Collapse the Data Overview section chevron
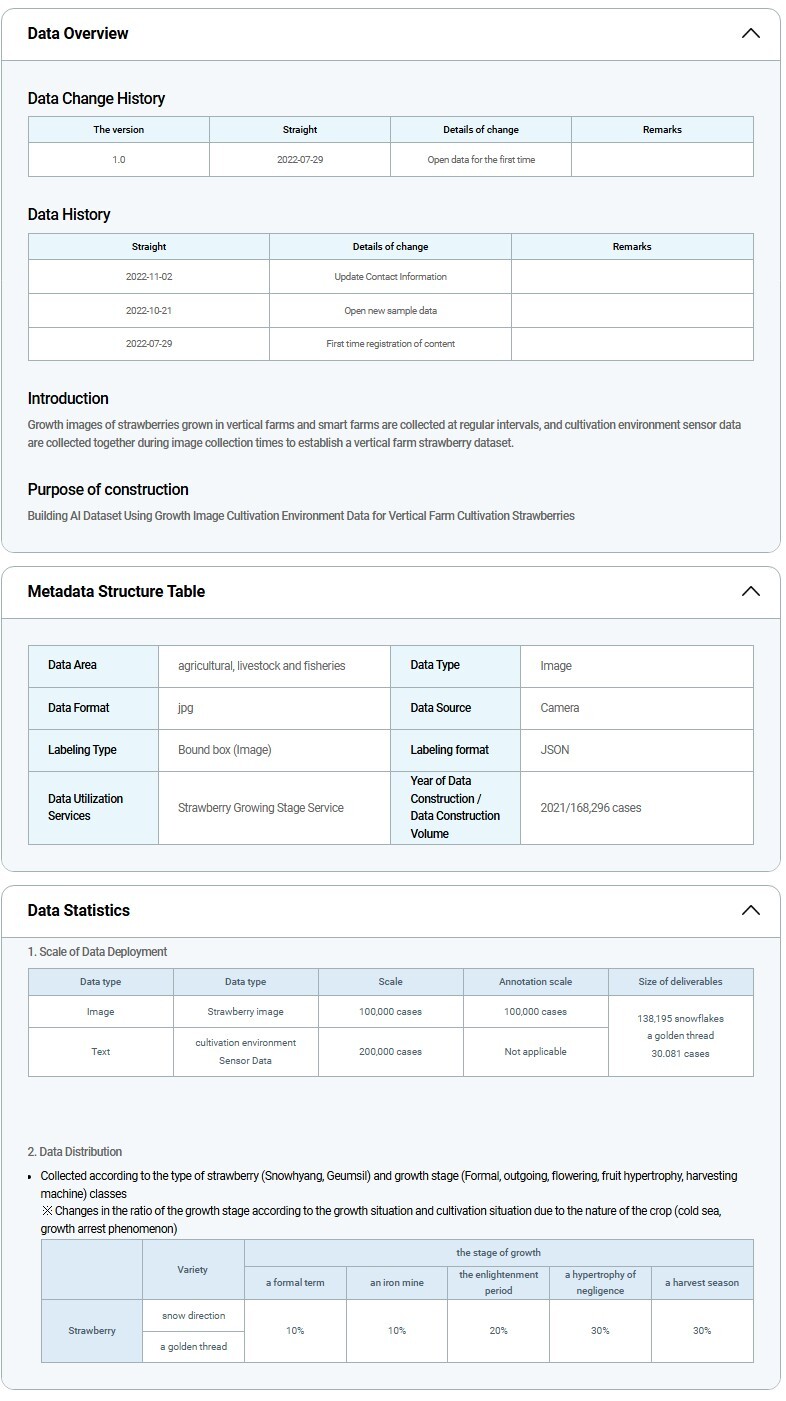The image size is (786, 1401). [x=750, y=33]
